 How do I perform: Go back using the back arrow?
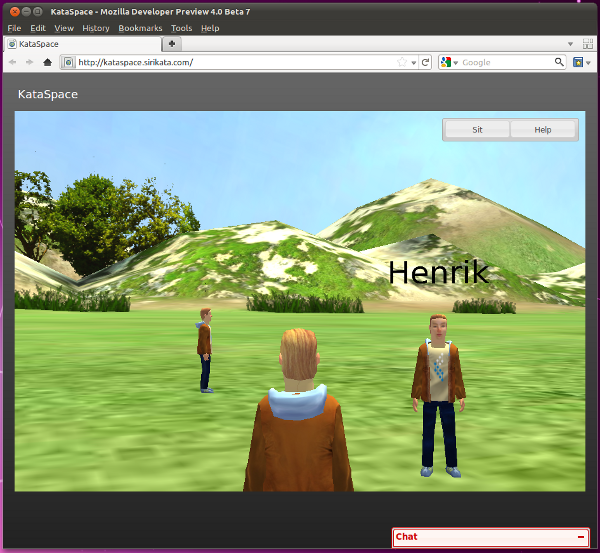(x=12, y=62)
